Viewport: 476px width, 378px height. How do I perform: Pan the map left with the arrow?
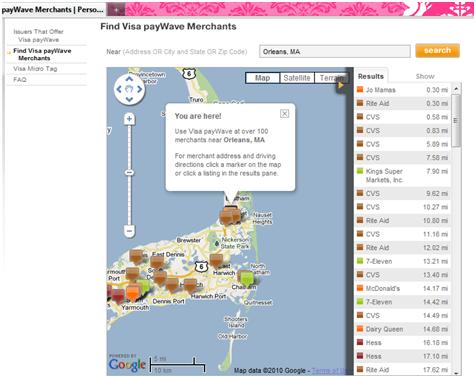click(119, 89)
